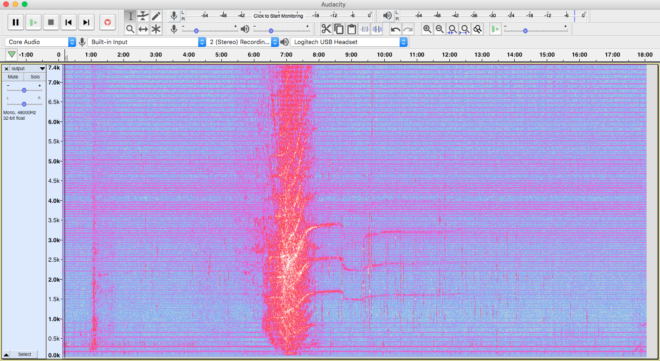Skip to start of the track
The width and height of the screenshot is (660, 361).
coord(69,22)
